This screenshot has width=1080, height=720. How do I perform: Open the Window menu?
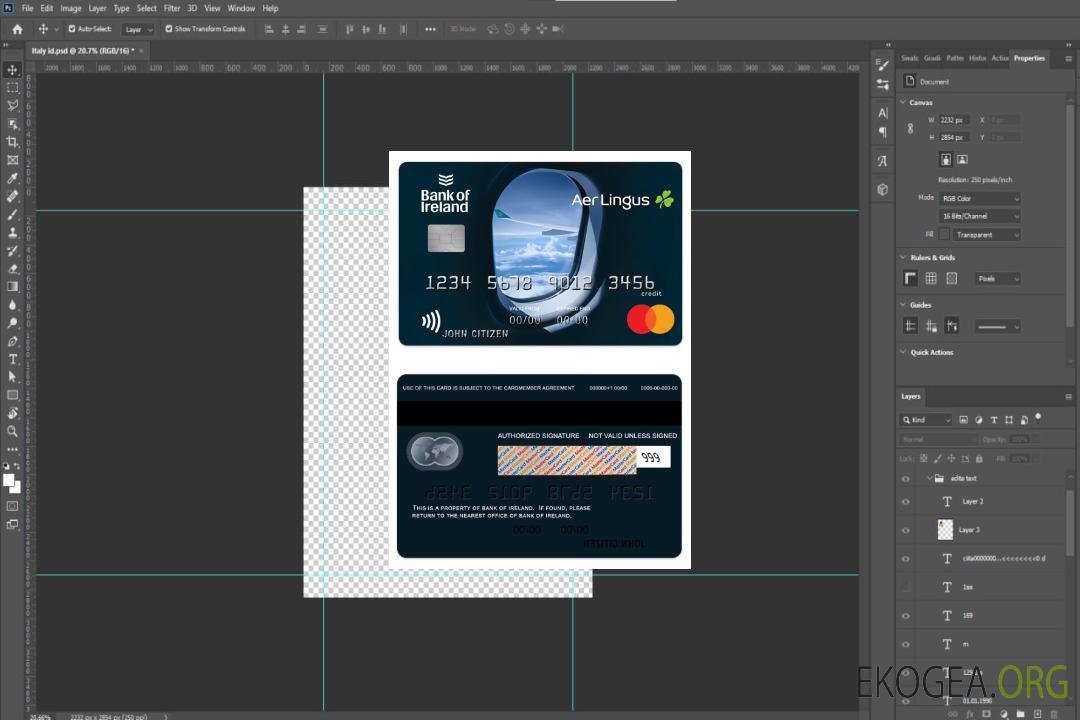(241, 8)
